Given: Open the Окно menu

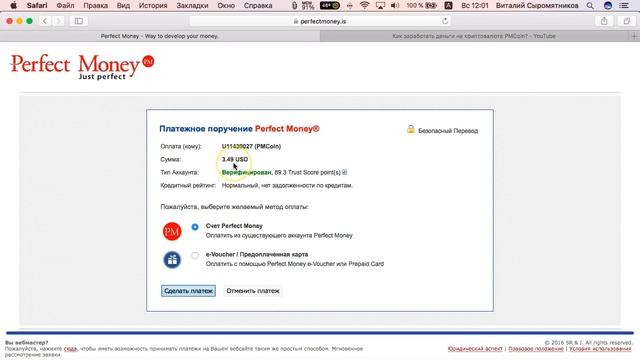Looking at the screenshot, I should 226,6.
